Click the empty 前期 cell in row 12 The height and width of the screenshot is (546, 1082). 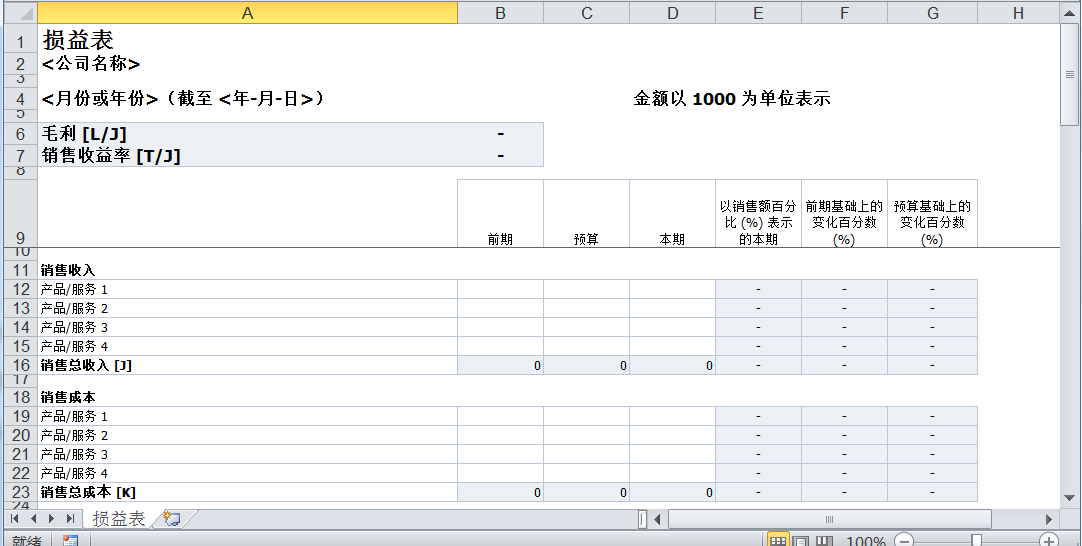pos(500,289)
